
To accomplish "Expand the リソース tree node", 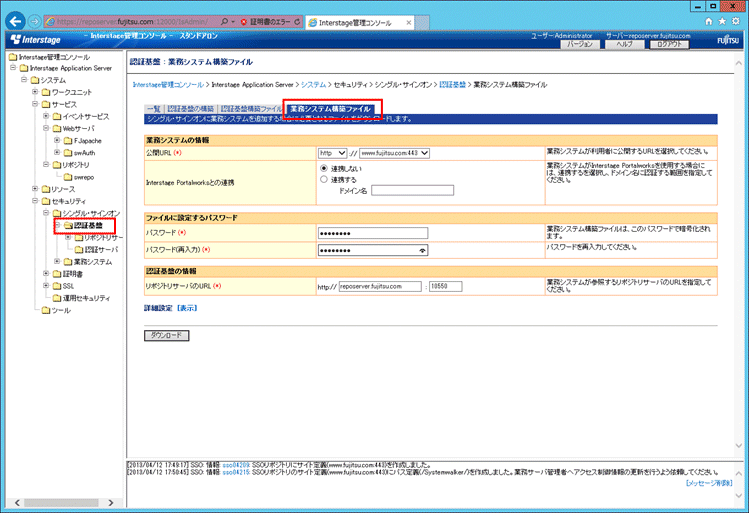I will coord(35,189).
